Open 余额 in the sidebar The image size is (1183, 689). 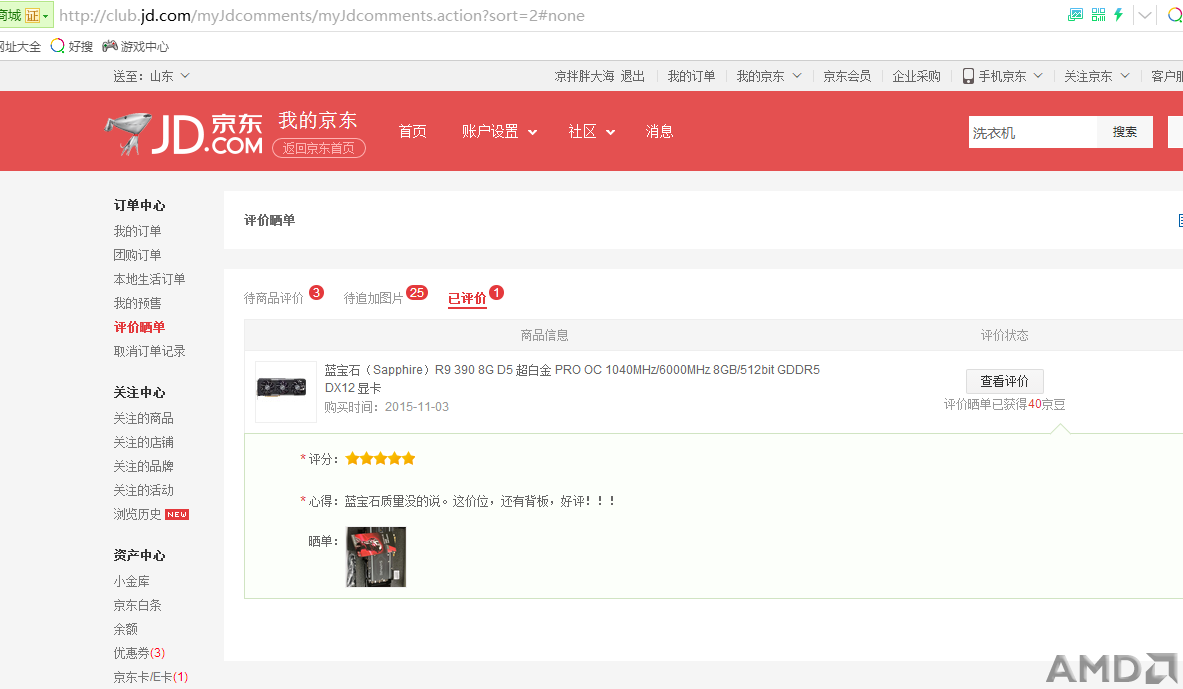125,629
